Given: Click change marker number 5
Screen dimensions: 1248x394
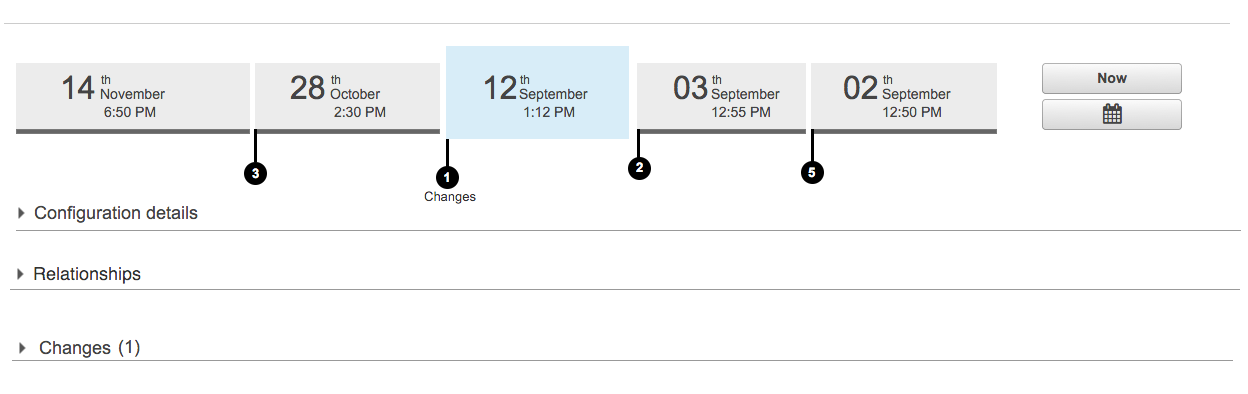Looking at the screenshot, I should pyautogui.click(x=812, y=173).
